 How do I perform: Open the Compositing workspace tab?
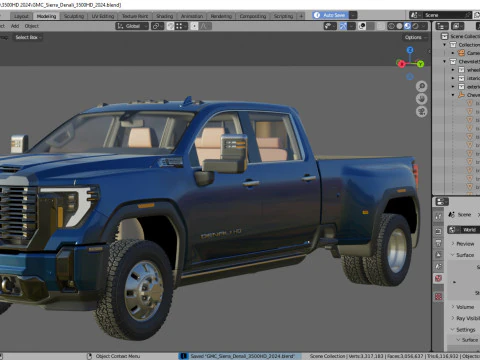pyautogui.click(x=253, y=16)
